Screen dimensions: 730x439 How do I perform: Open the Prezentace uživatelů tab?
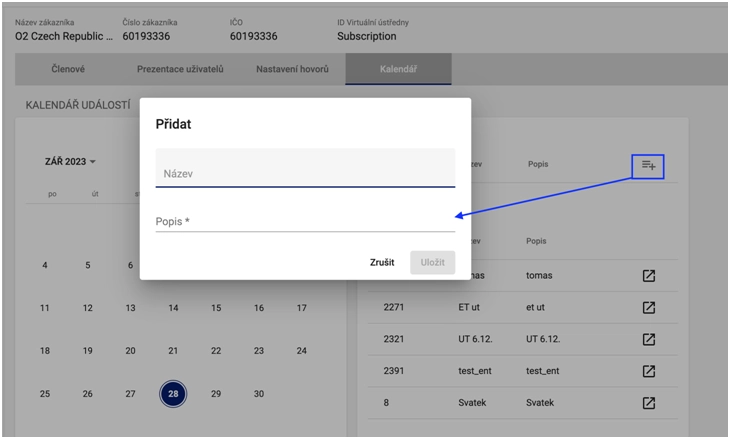[x=180, y=69]
